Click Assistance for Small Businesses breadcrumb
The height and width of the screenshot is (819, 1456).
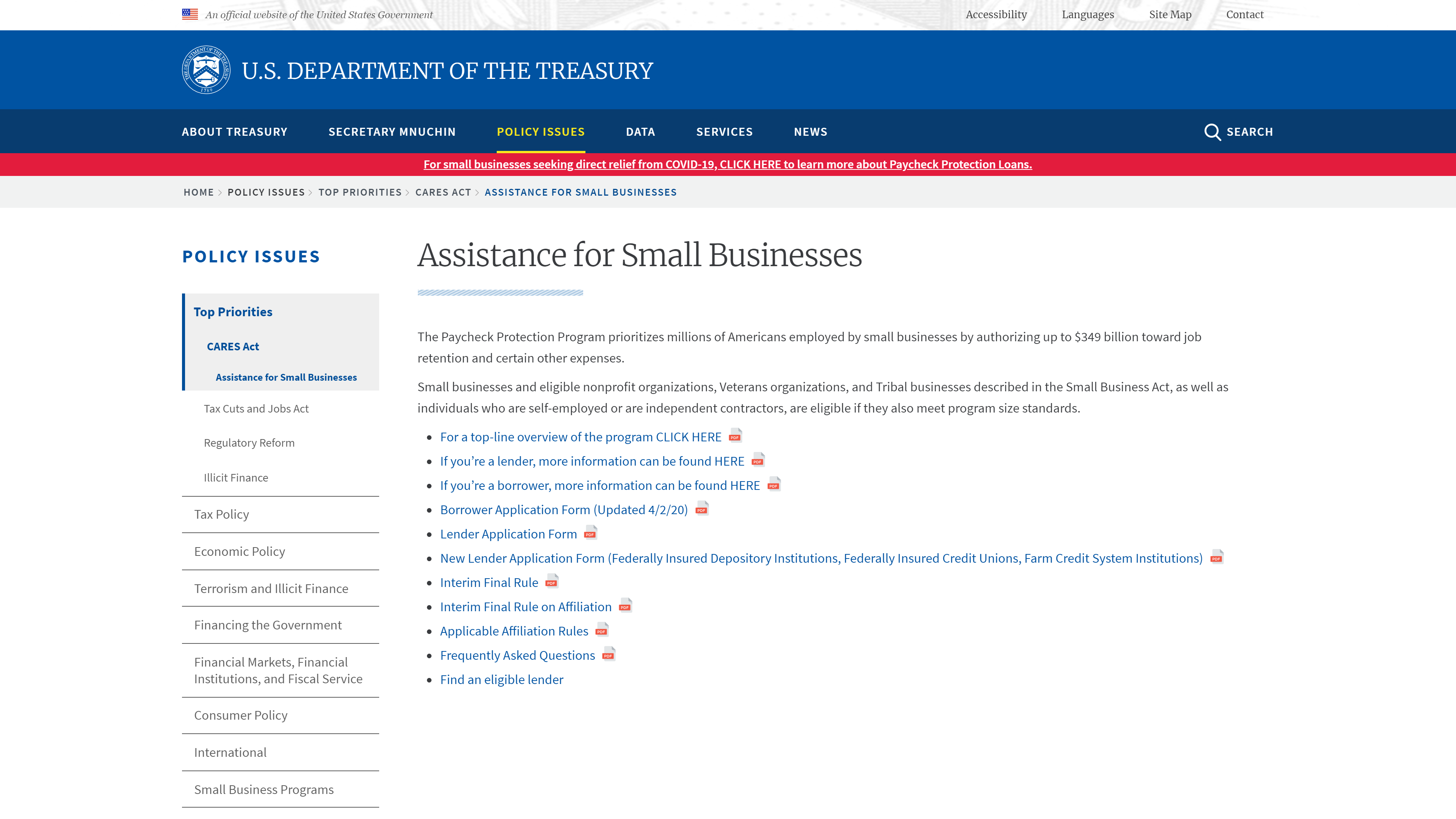581,192
